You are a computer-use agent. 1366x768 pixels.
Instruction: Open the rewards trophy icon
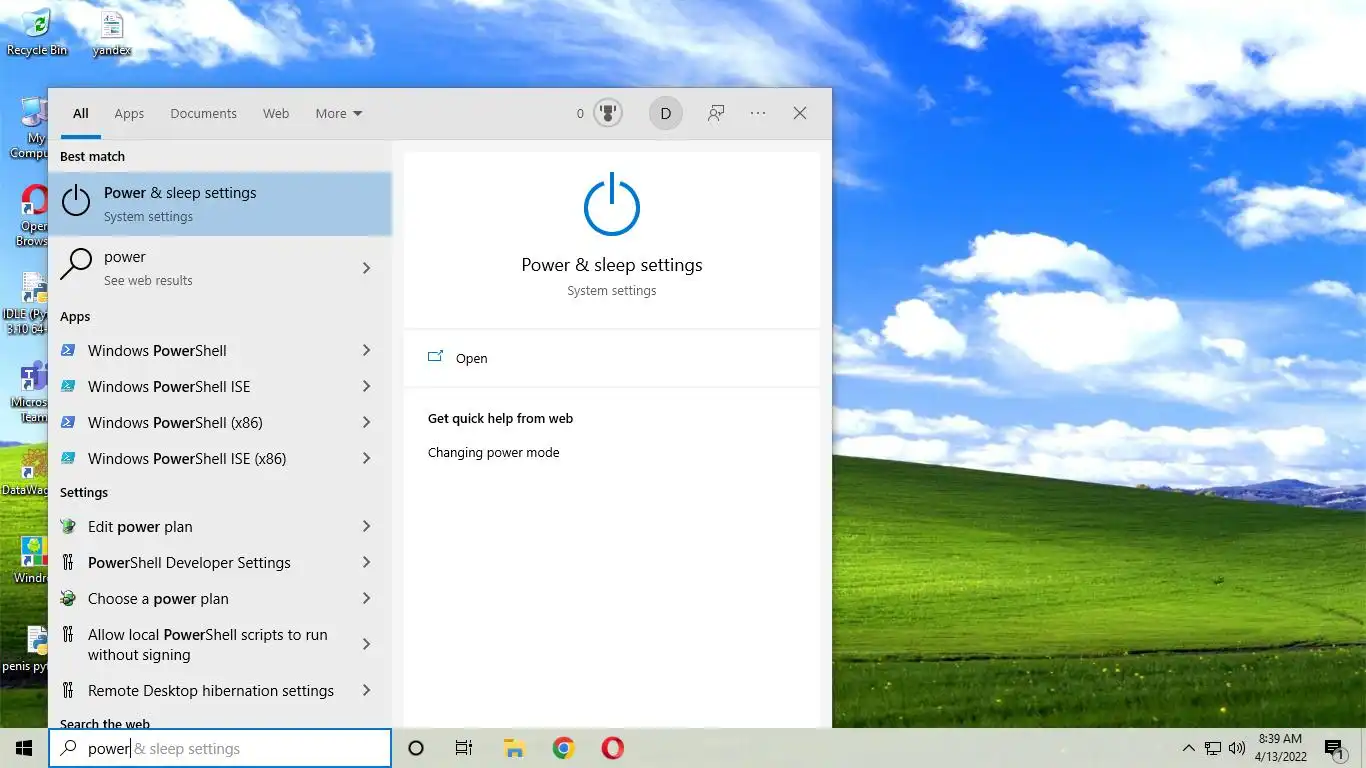pyautogui.click(x=607, y=113)
